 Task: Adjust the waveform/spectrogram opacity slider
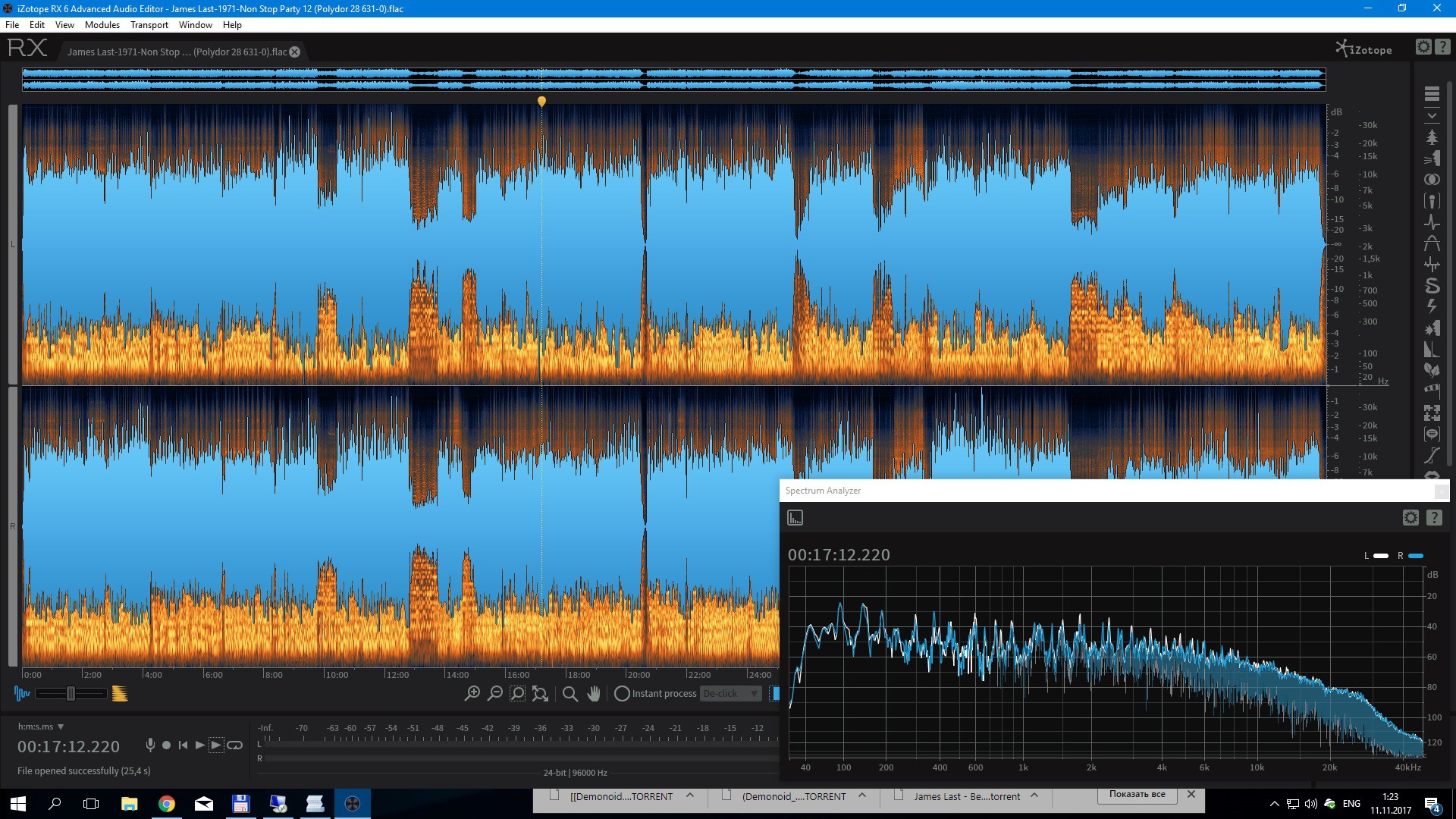click(x=71, y=693)
